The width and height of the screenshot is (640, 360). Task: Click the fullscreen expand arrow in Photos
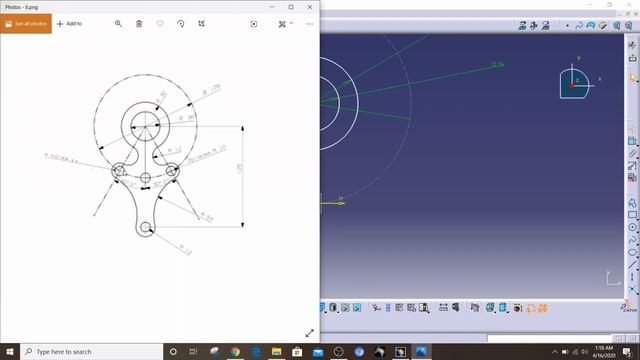tap(310, 333)
